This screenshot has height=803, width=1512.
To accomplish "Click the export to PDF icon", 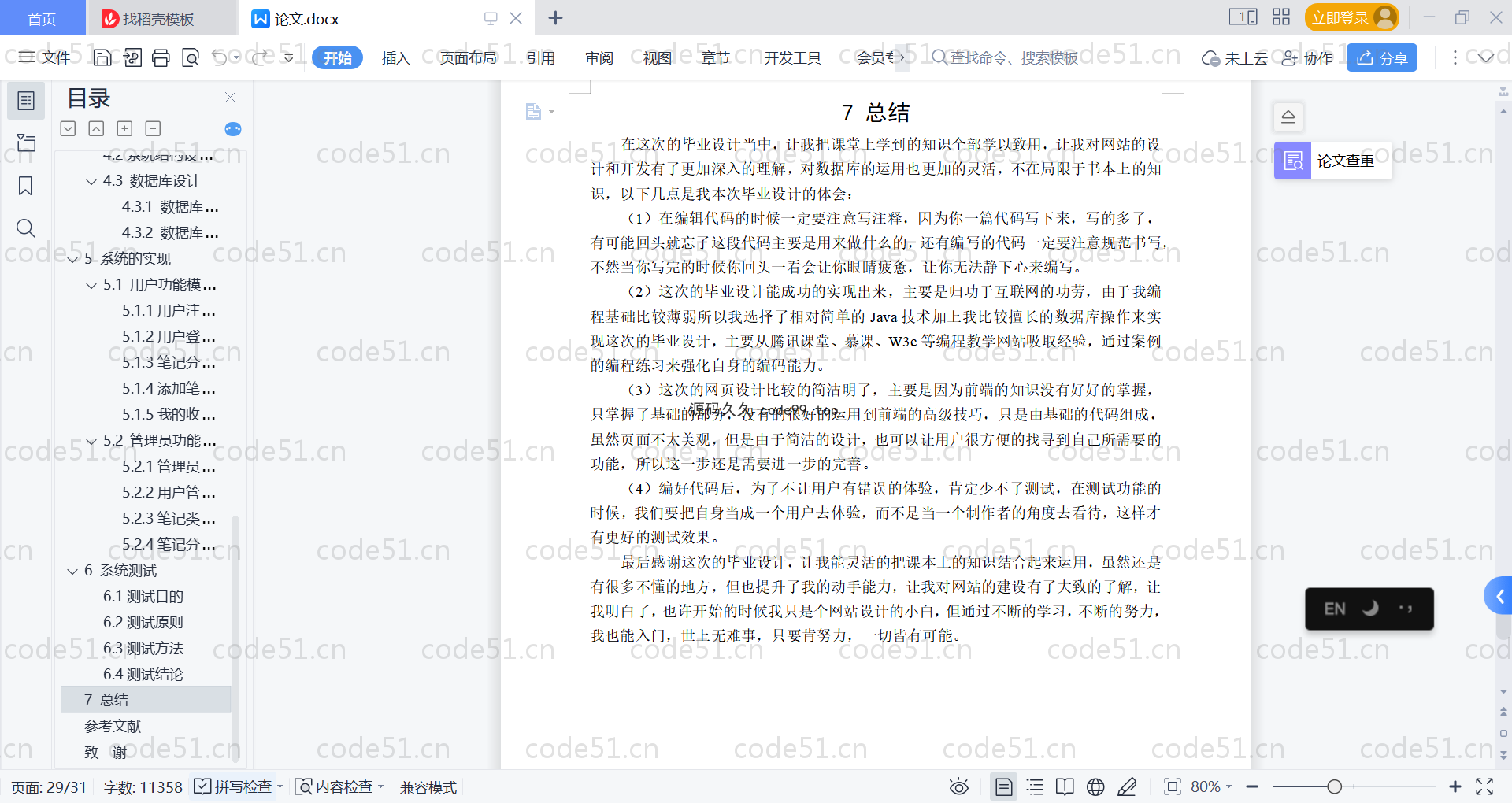I will click(x=132, y=57).
